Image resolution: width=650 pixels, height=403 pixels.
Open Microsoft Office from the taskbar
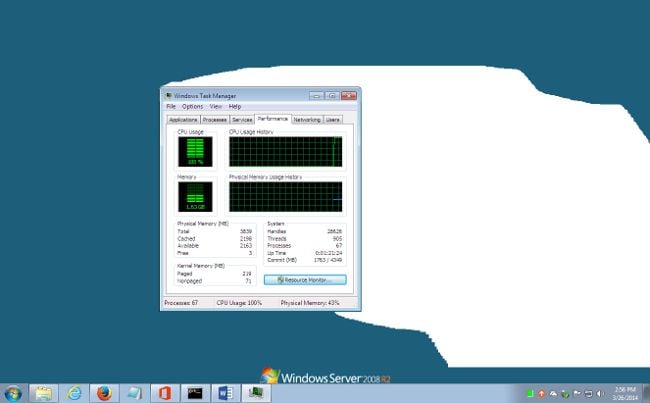[x=165, y=393]
